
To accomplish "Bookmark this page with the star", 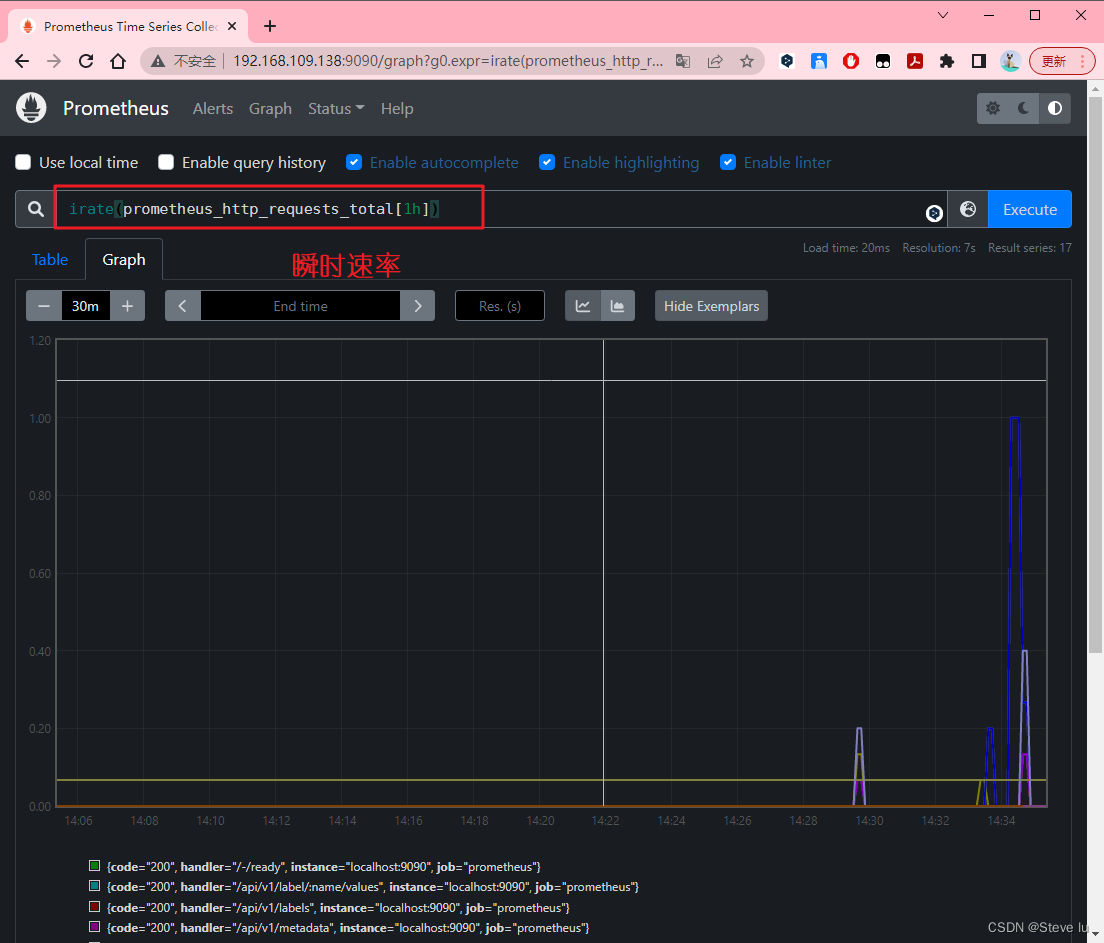I will (x=747, y=61).
